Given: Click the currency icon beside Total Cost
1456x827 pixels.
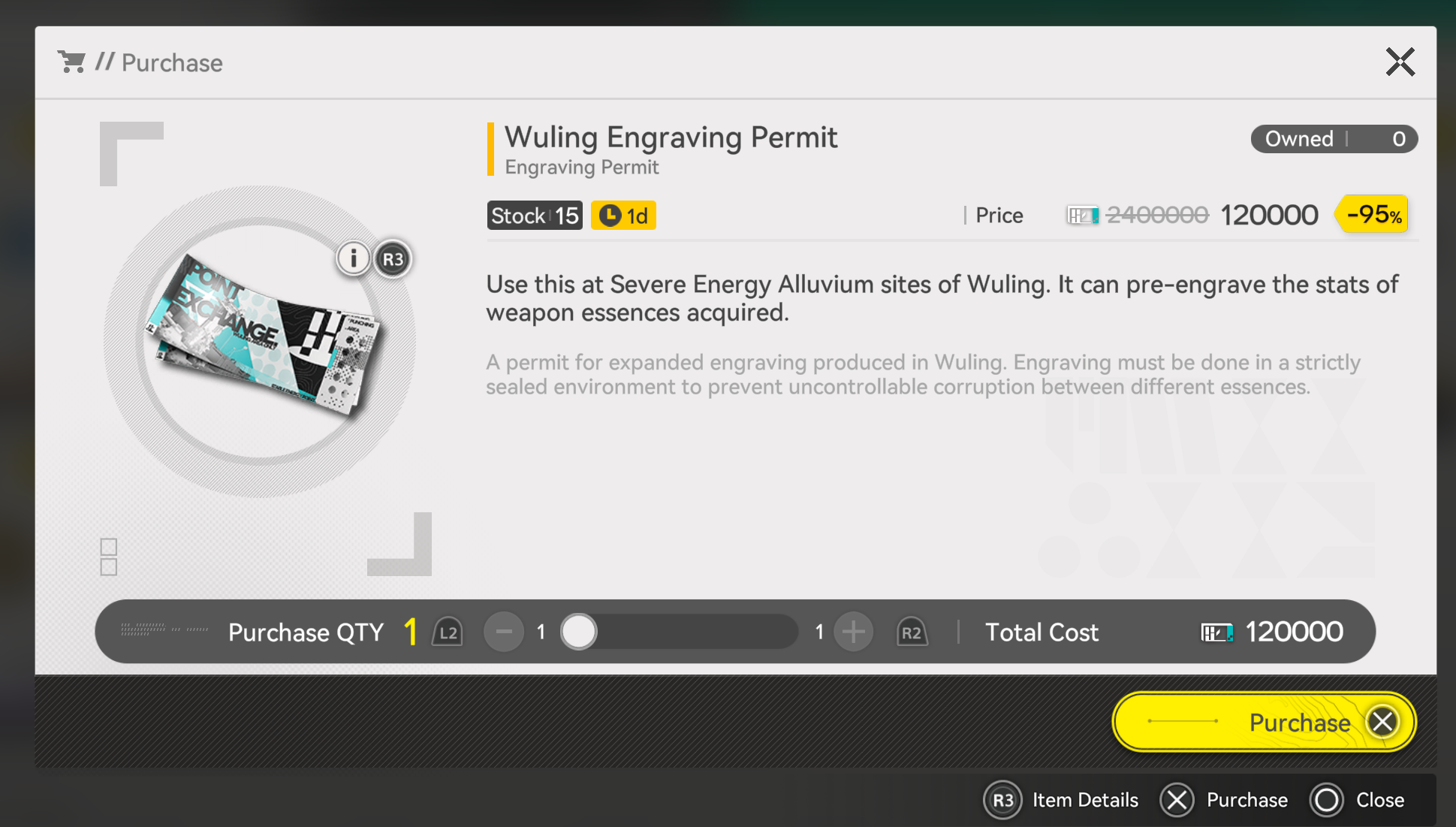Looking at the screenshot, I should point(1216,632).
